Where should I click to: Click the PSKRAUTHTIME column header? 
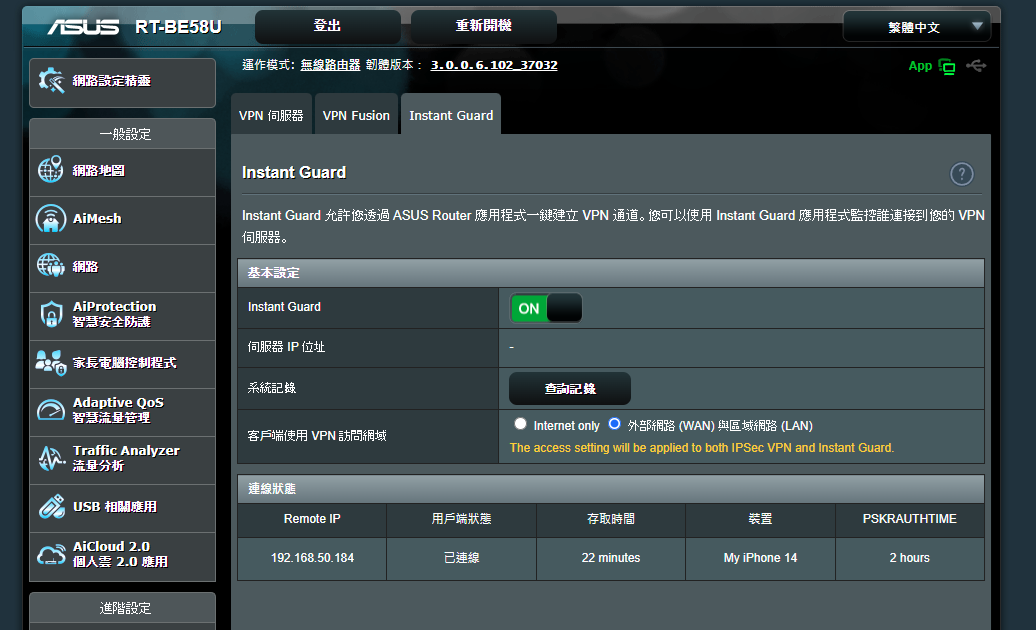tap(910, 519)
